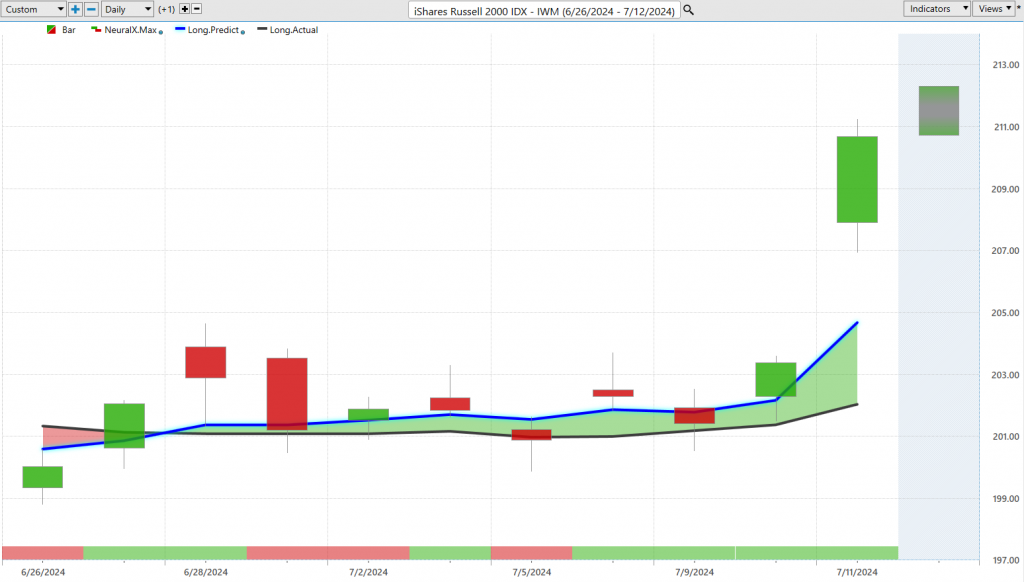Select the forecast range bar for 7/12/2024
Screen dimensions: 1024x582
point(939,111)
